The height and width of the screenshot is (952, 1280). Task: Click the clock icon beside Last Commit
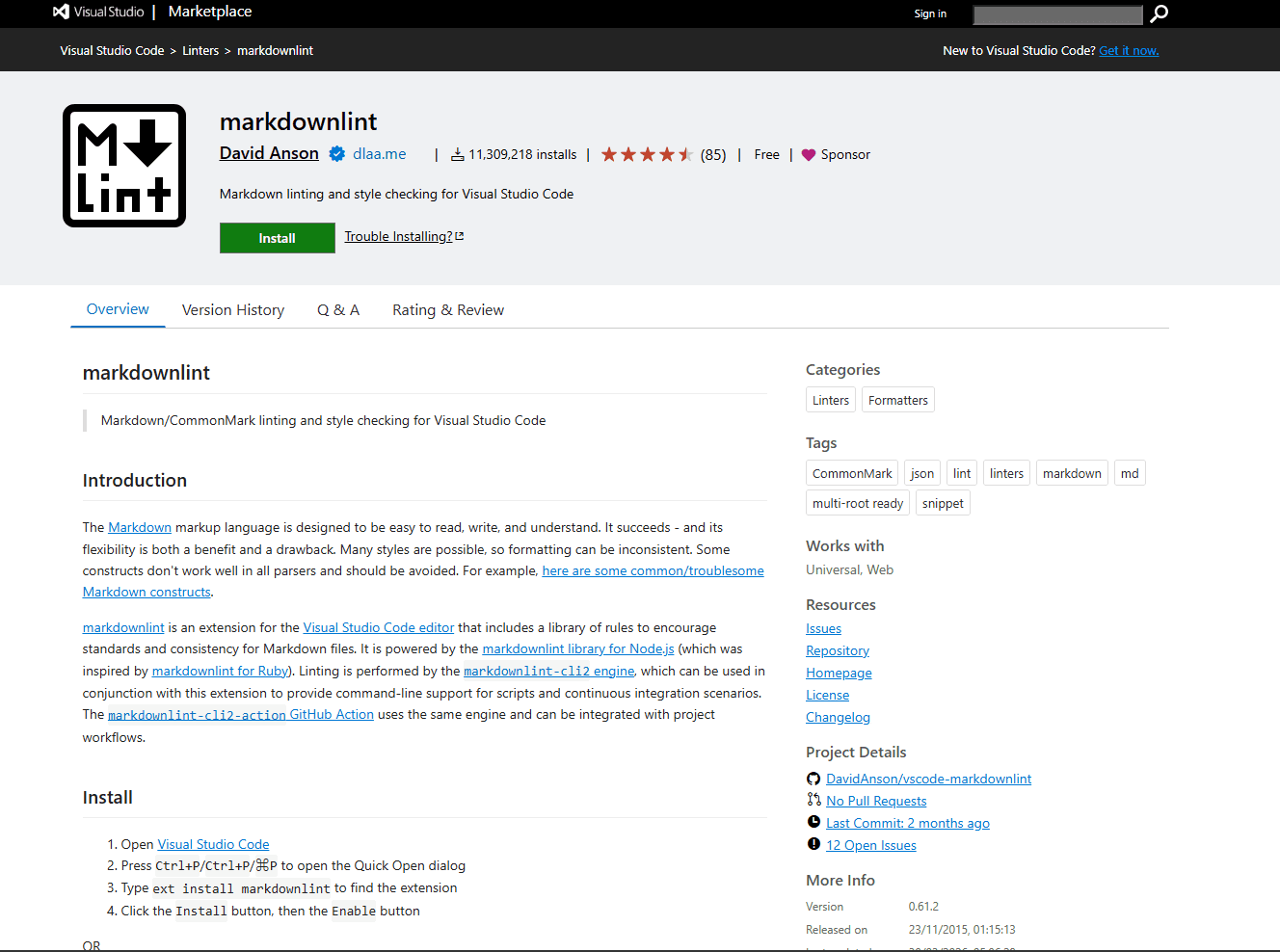click(x=813, y=822)
